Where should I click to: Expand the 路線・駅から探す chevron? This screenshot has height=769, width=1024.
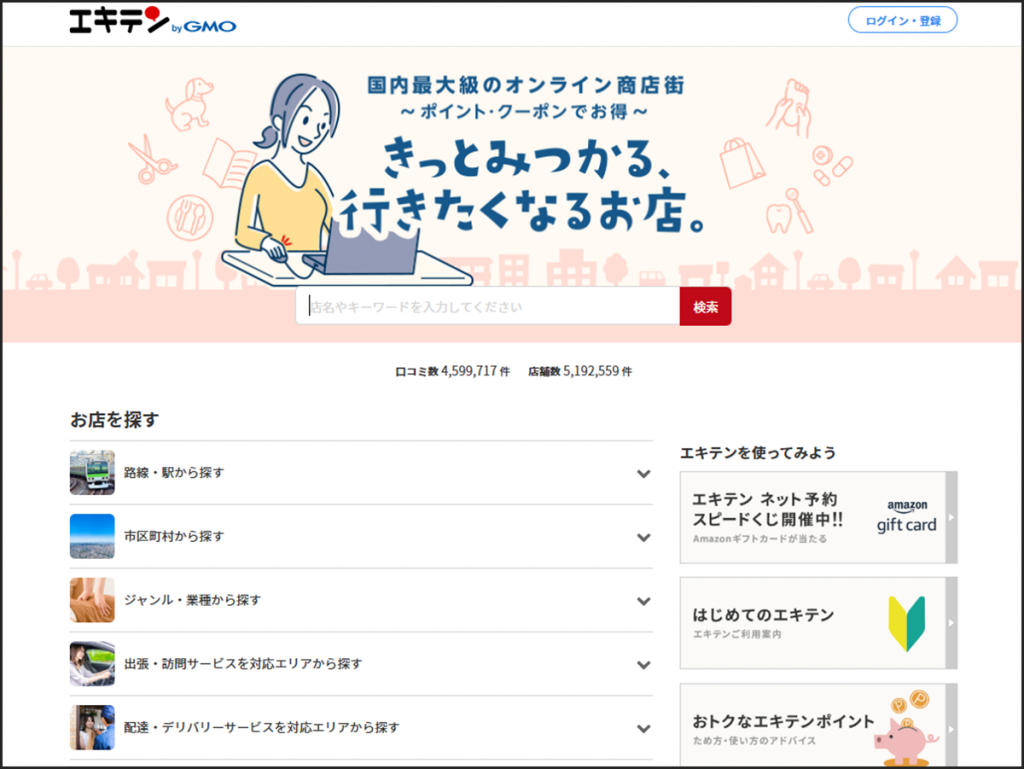pyautogui.click(x=643, y=473)
